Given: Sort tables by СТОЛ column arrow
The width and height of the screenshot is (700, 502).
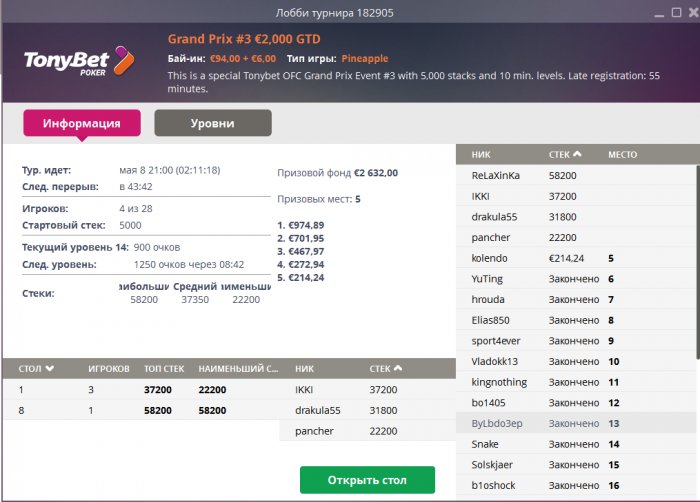Looking at the screenshot, I should point(50,369).
